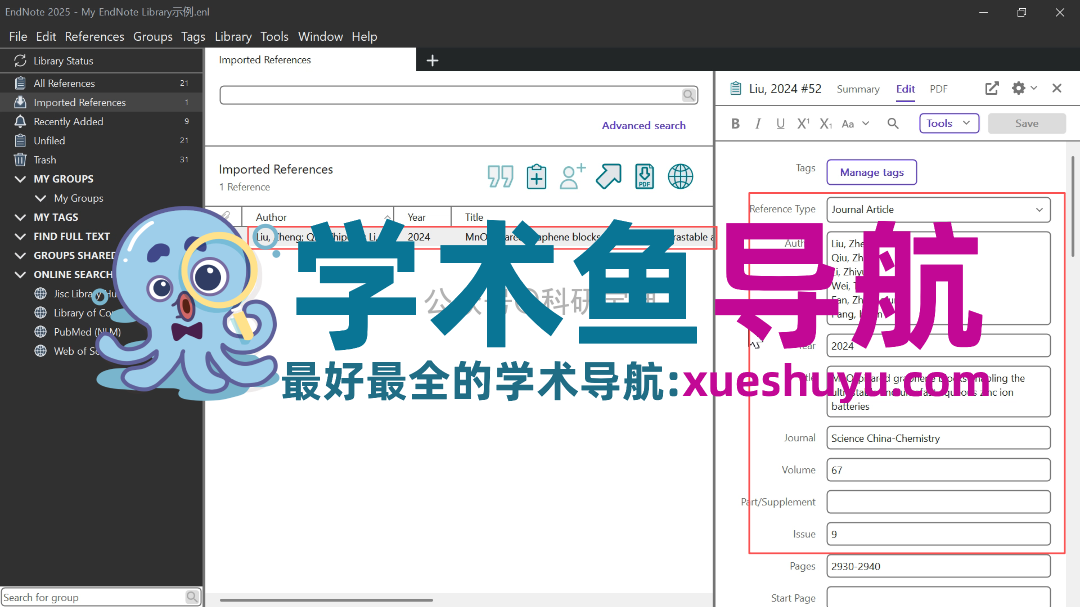Toggle italic formatting
This screenshot has width=1080, height=607.
pyautogui.click(x=758, y=123)
